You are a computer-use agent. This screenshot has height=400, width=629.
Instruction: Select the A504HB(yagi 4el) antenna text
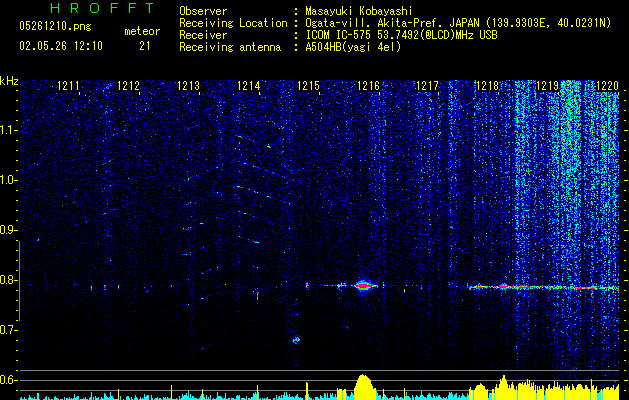point(353,47)
